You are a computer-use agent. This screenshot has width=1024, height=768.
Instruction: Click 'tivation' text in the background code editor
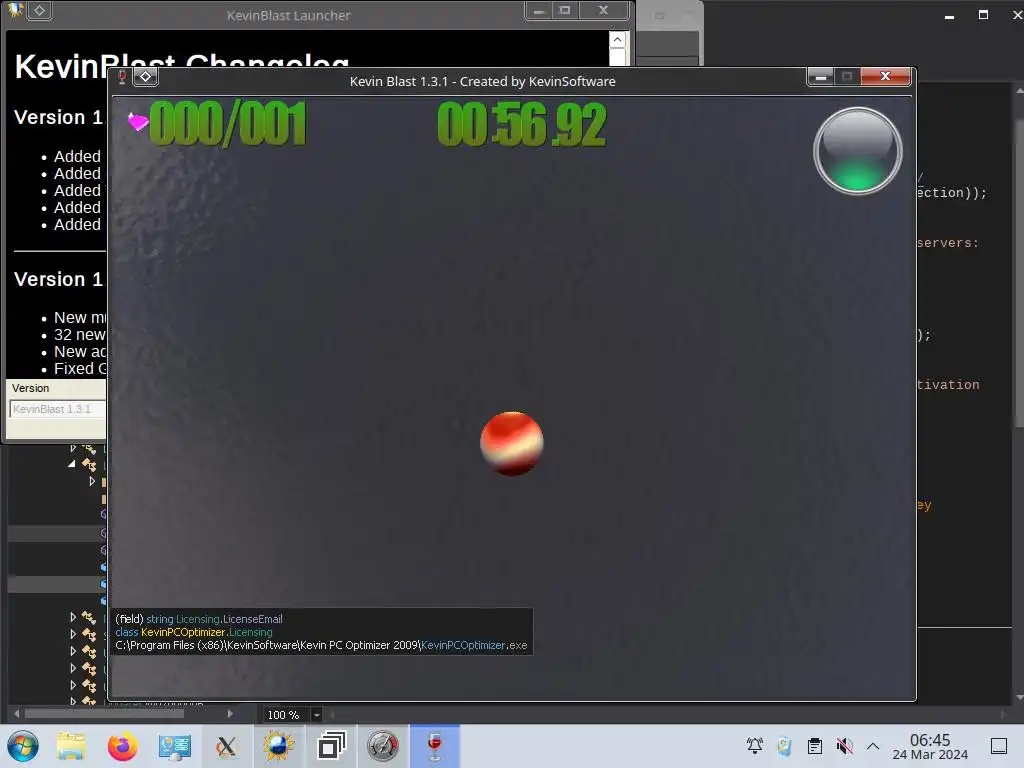click(948, 385)
